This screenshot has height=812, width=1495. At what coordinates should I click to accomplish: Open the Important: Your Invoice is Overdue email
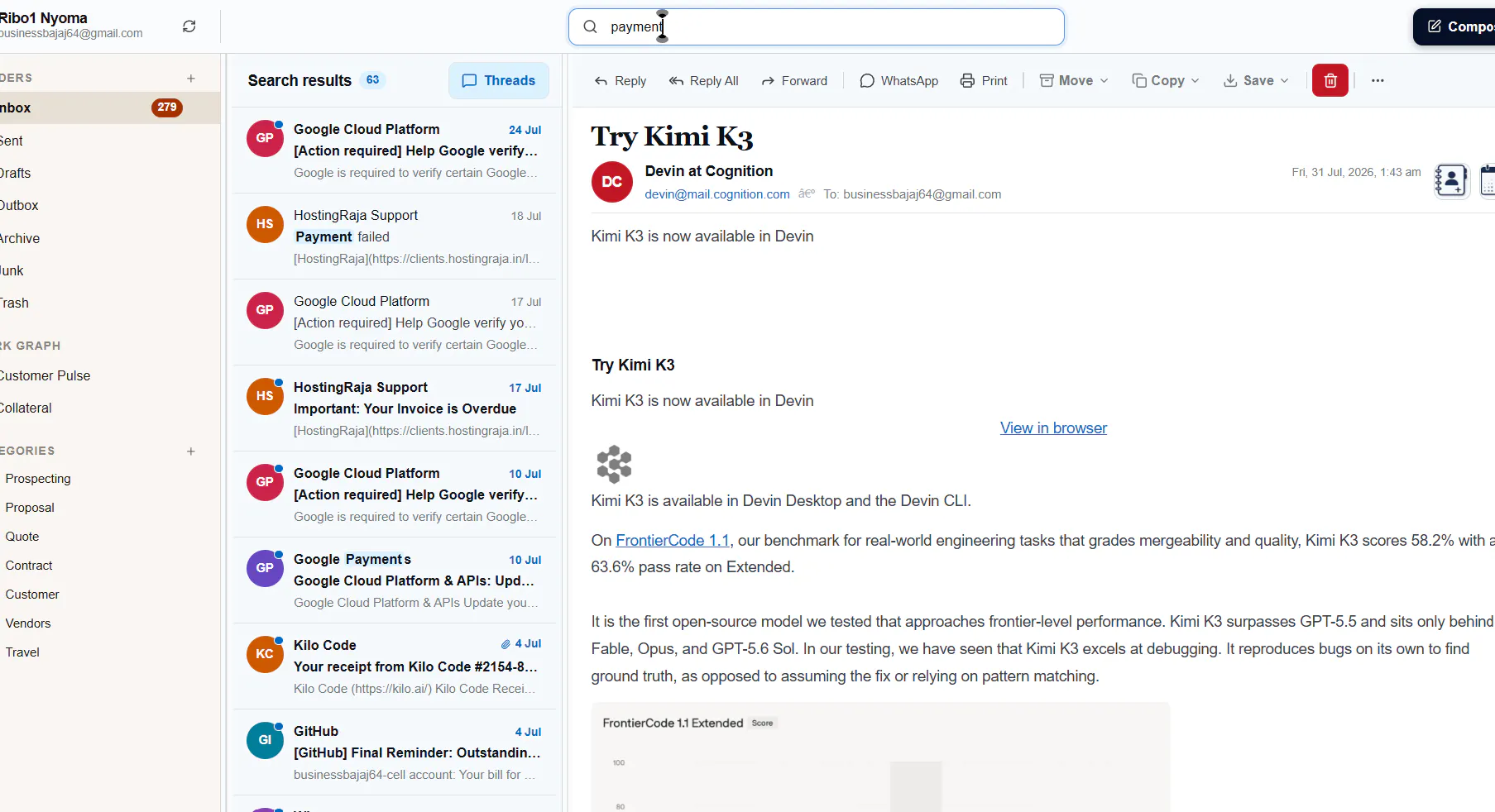394,408
